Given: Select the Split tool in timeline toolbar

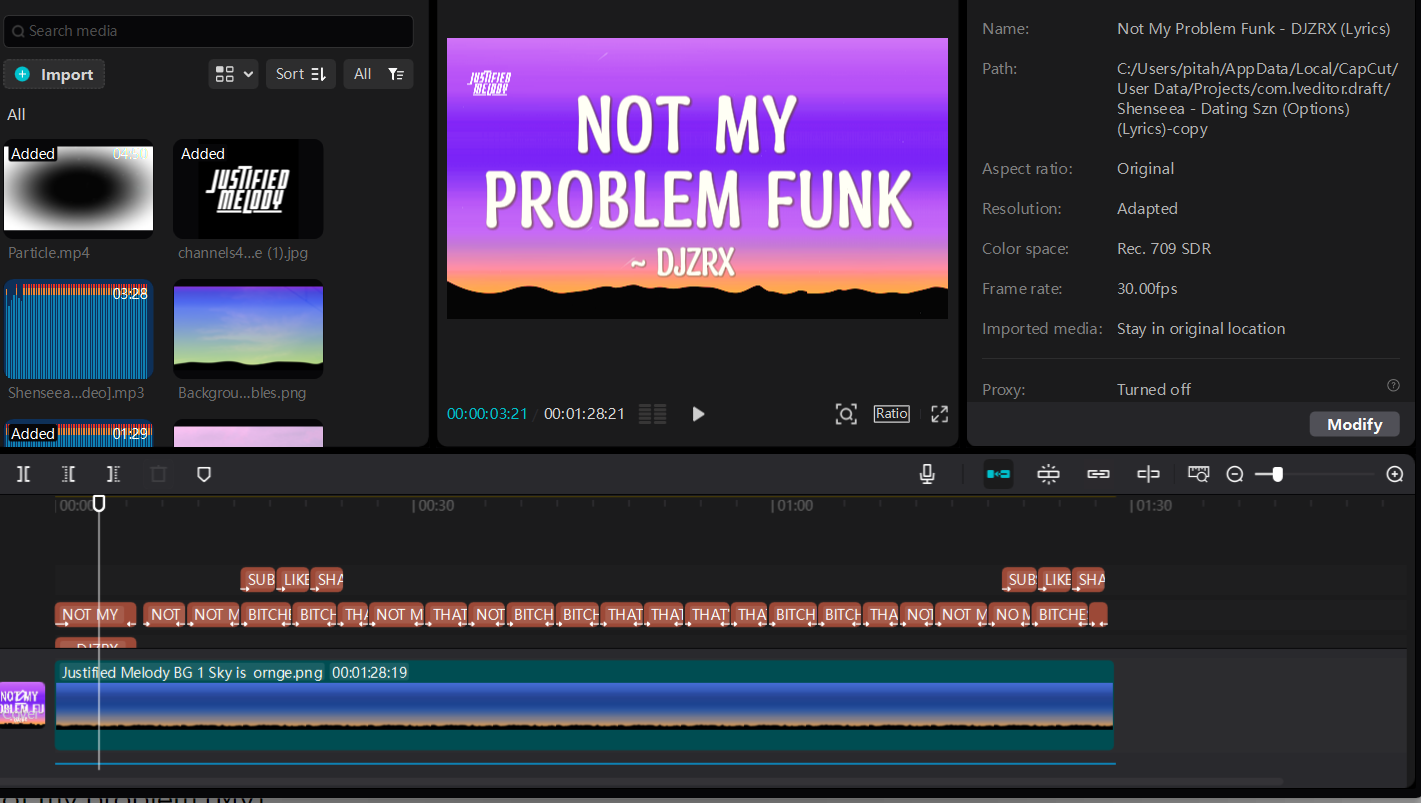Looking at the screenshot, I should 23,474.
